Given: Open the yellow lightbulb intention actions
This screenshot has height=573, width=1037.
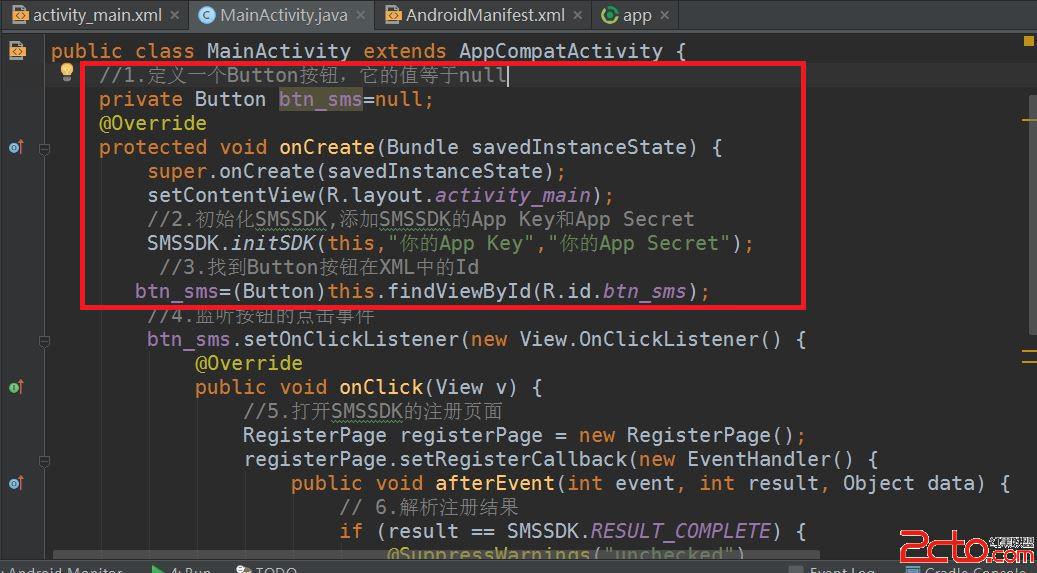Looking at the screenshot, I should click(x=67, y=71).
